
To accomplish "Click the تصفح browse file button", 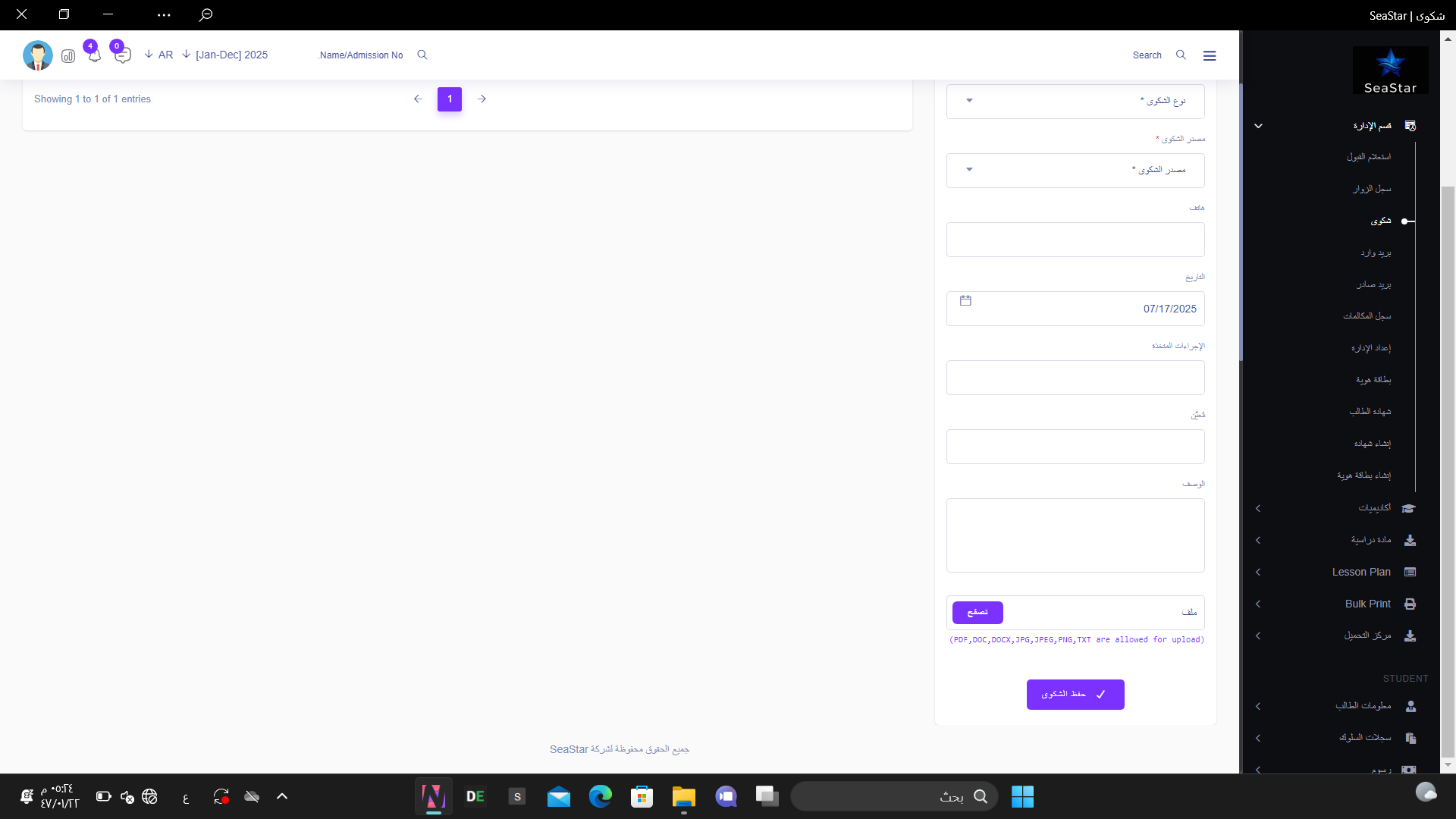I will click(977, 612).
